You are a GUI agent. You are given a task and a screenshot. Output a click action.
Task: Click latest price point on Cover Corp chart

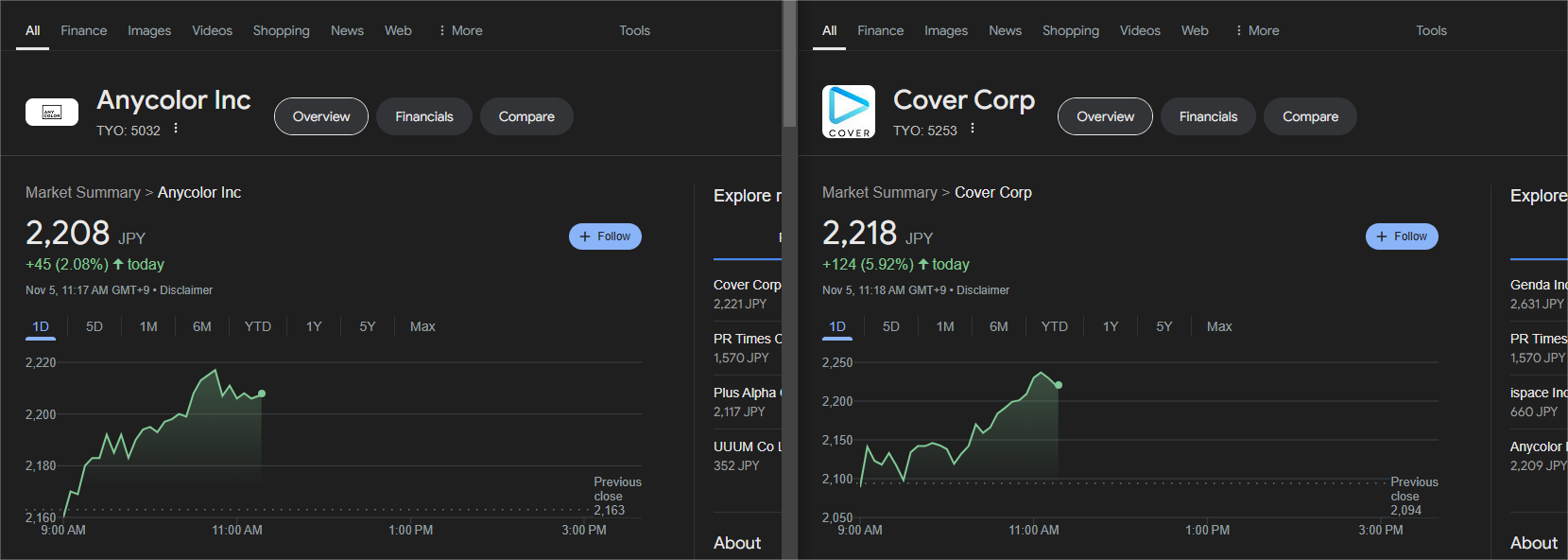tap(1059, 385)
